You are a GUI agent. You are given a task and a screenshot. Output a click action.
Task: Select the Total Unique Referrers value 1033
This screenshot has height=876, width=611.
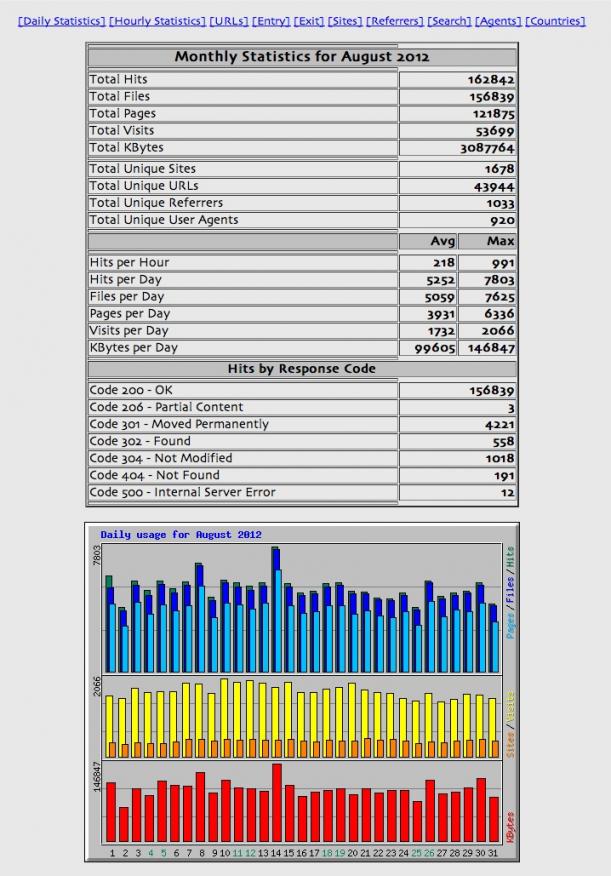click(x=500, y=203)
